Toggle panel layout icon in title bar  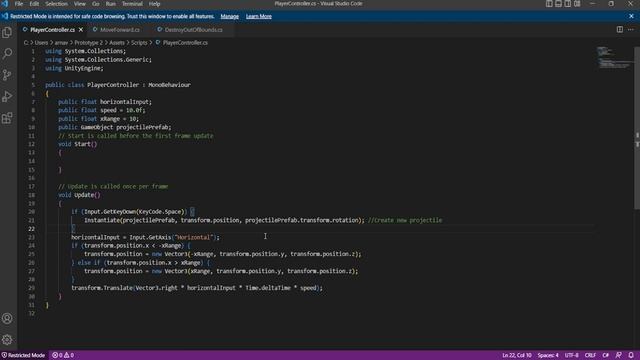[x=558, y=4]
